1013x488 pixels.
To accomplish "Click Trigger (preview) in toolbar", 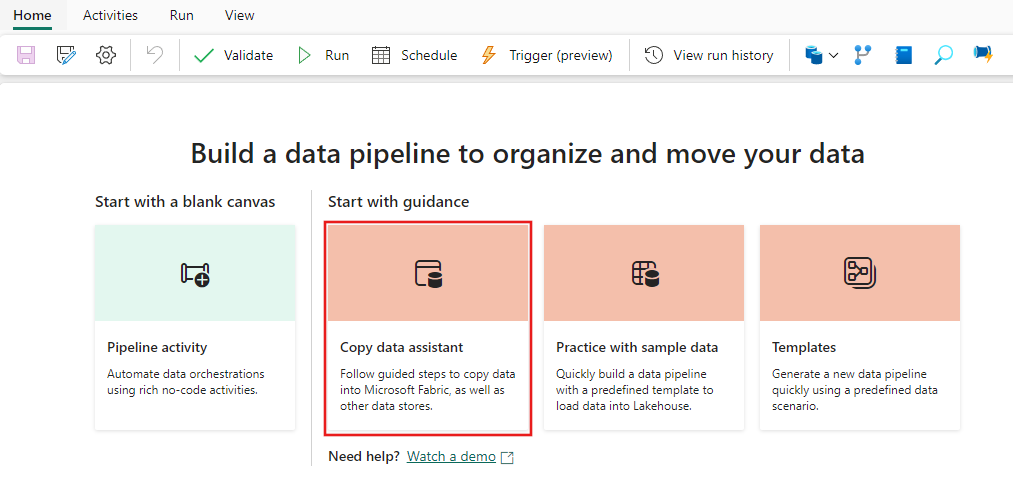I will (x=547, y=56).
